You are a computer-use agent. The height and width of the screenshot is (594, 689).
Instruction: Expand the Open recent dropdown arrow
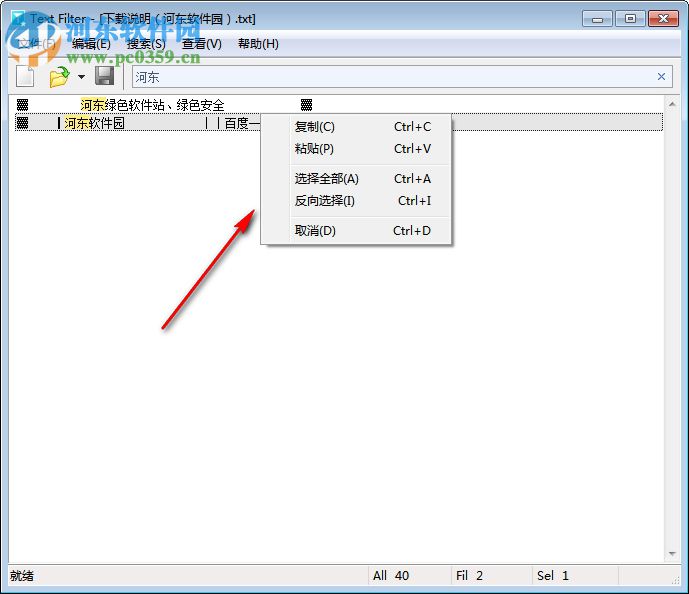click(x=81, y=77)
